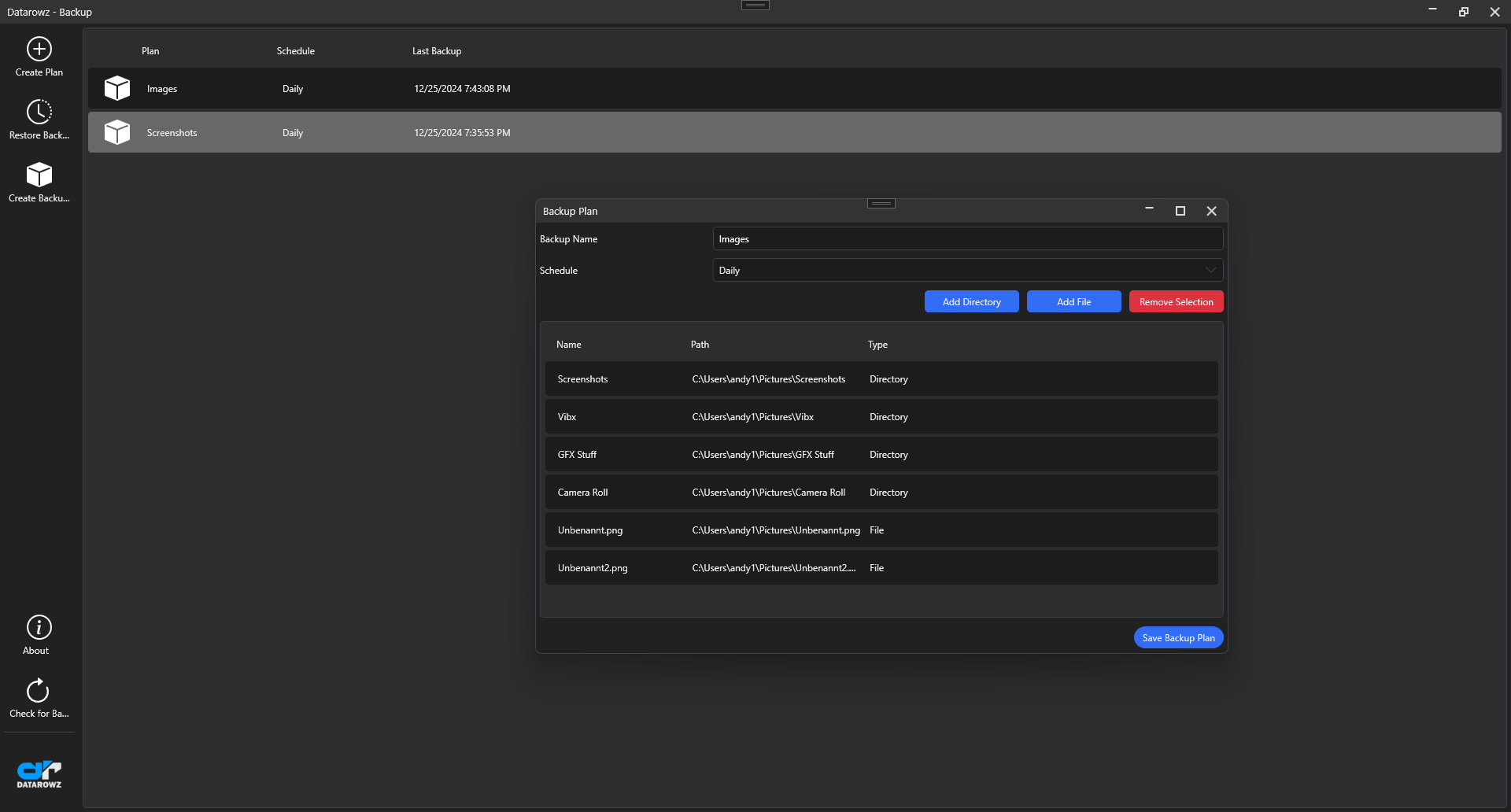Click the Backup Name field containing Images
The image size is (1511, 812).
pos(967,238)
